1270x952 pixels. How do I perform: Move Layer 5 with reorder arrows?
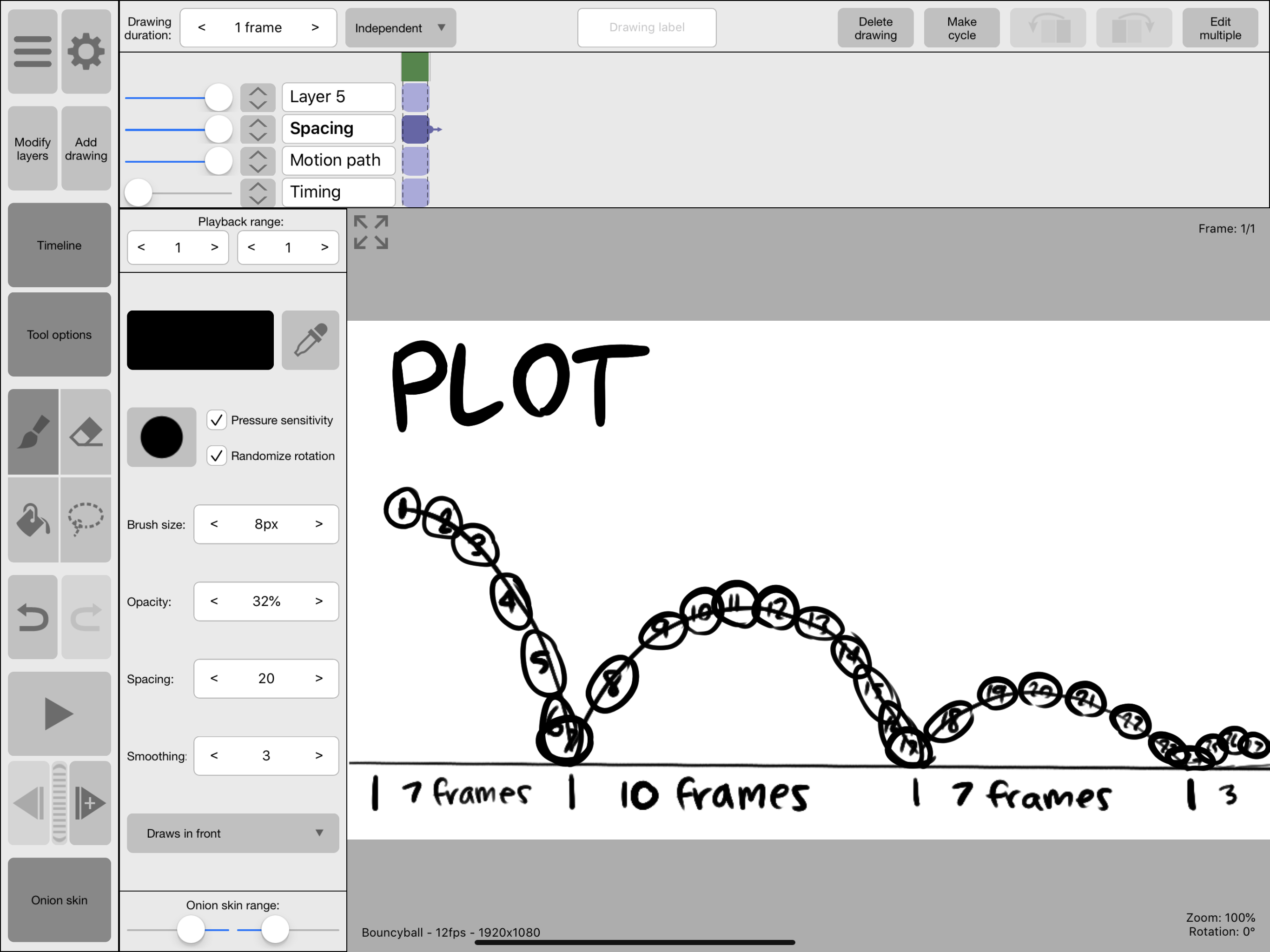click(258, 97)
